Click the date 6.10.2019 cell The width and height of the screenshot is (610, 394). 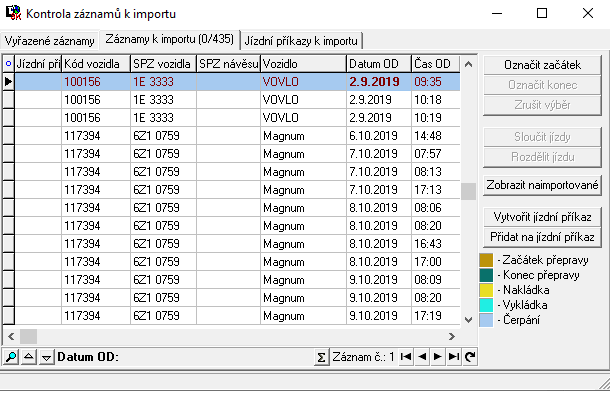379,136
